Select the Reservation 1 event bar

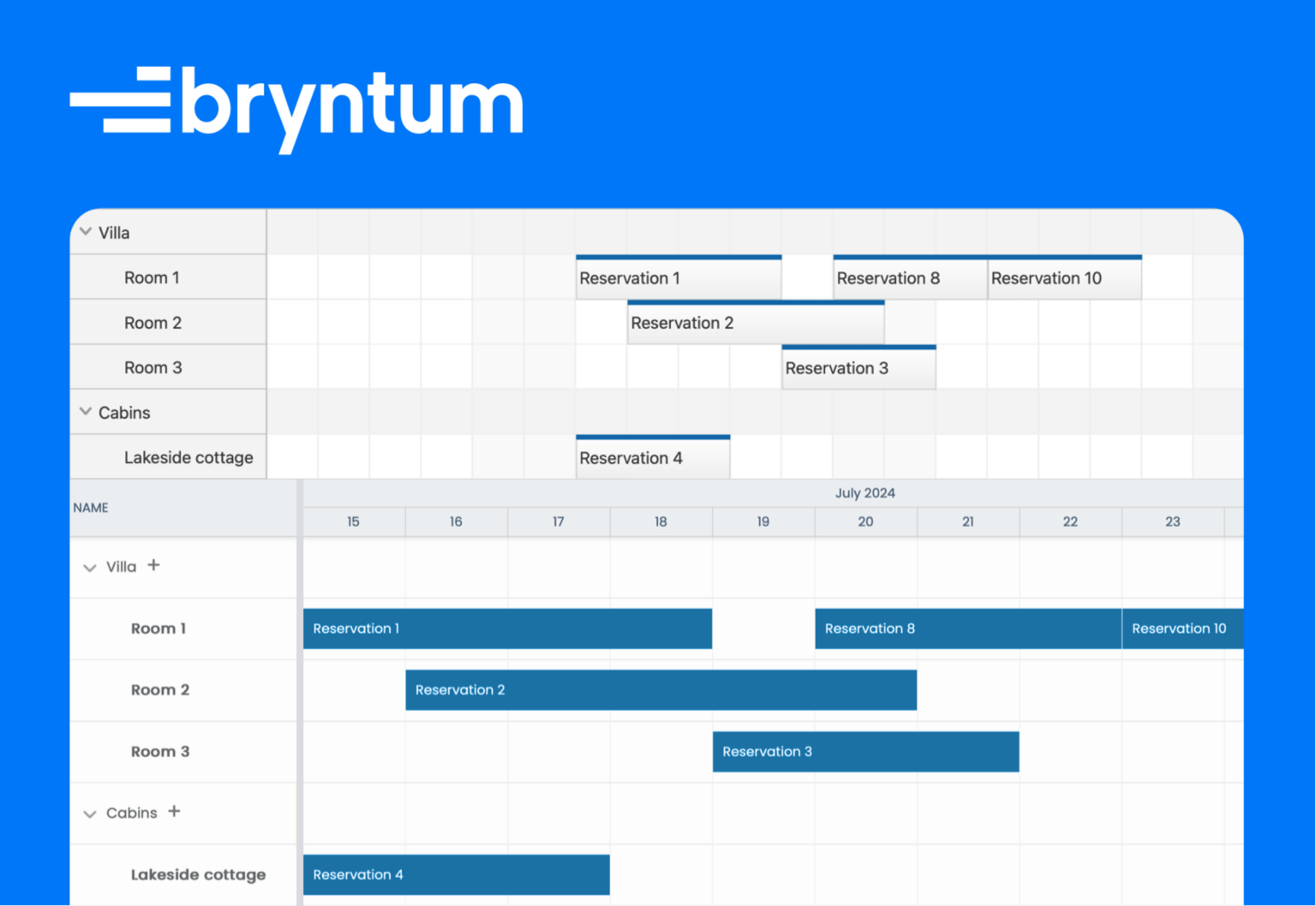(508, 628)
